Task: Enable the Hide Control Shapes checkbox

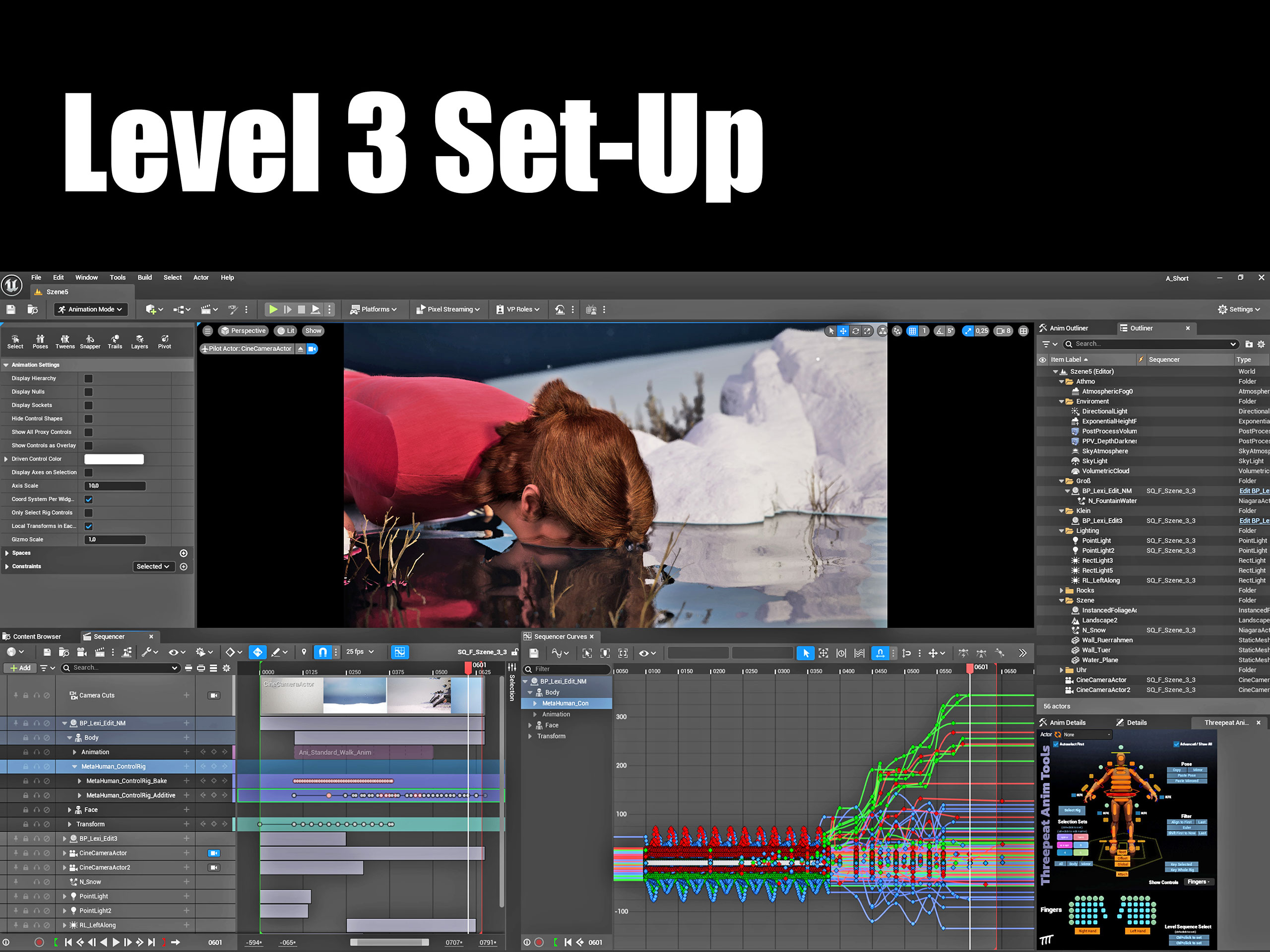Action: (x=88, y=419)
